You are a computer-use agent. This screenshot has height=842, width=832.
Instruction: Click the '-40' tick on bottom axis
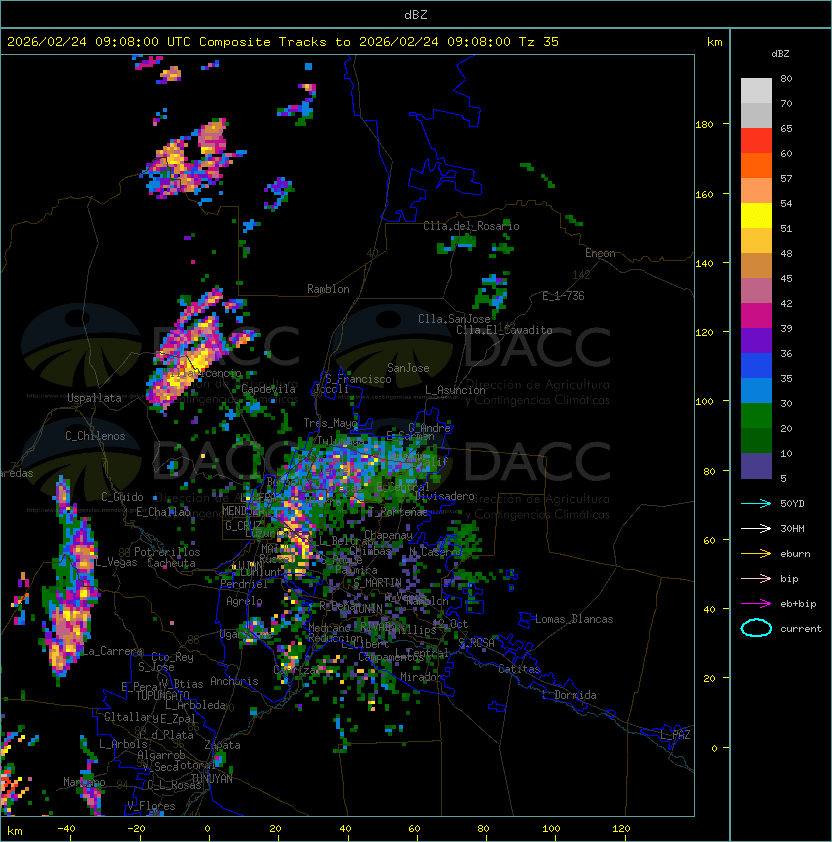tap(67, 829)
